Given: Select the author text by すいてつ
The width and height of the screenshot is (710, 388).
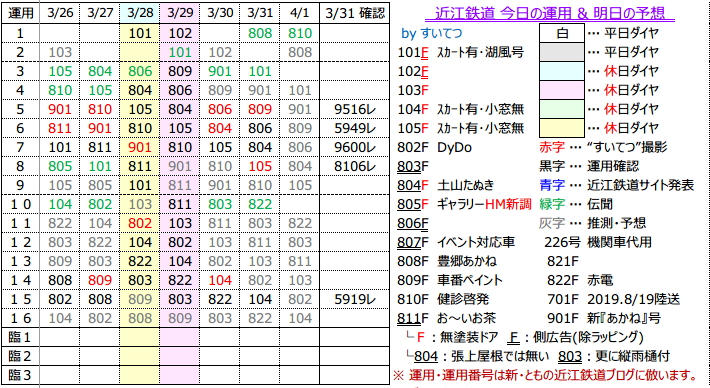Looking at the screenshot, I should click(432, 34).
